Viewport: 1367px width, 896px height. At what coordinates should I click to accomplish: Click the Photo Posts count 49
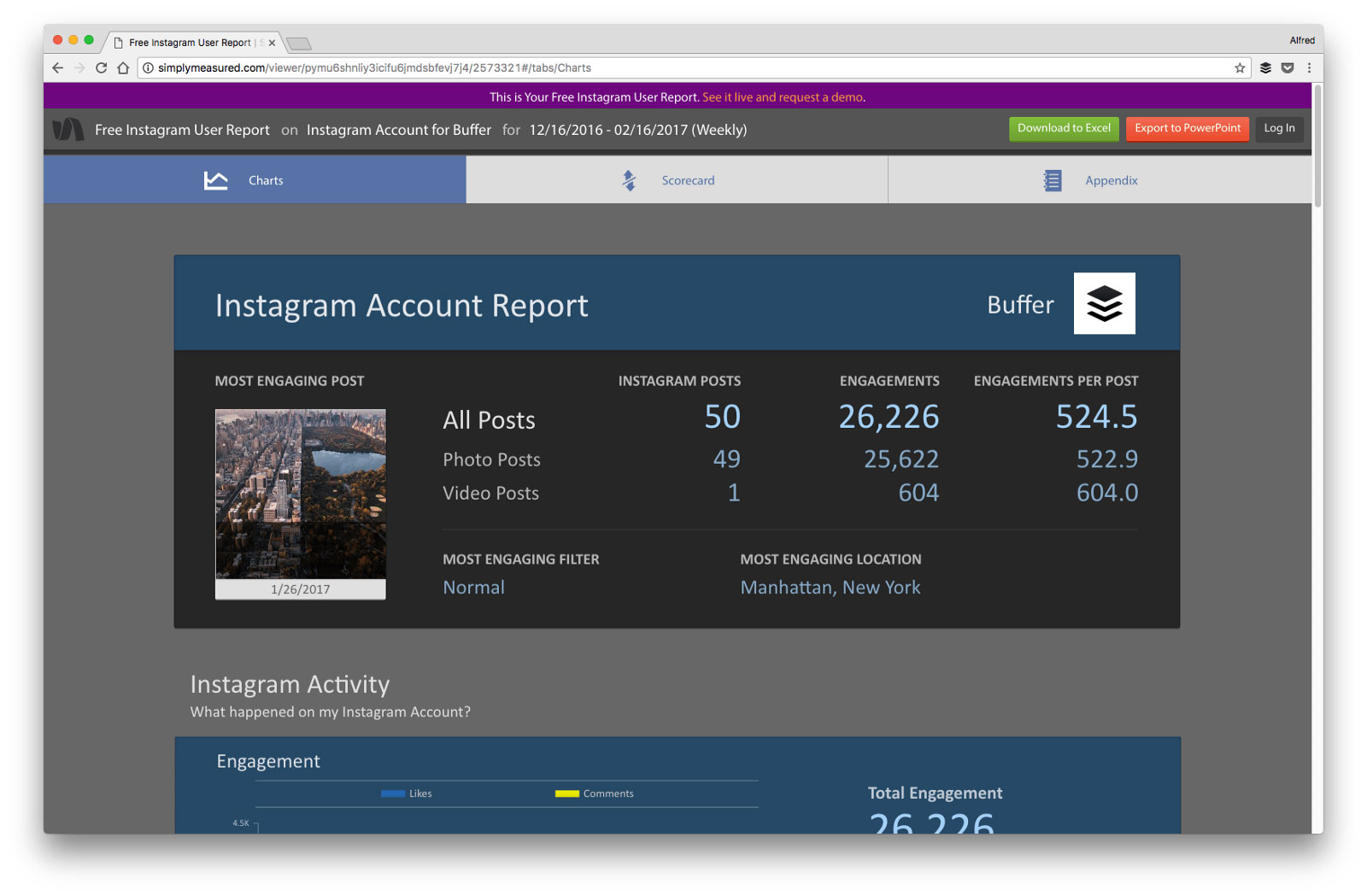(x=727, y=460)
